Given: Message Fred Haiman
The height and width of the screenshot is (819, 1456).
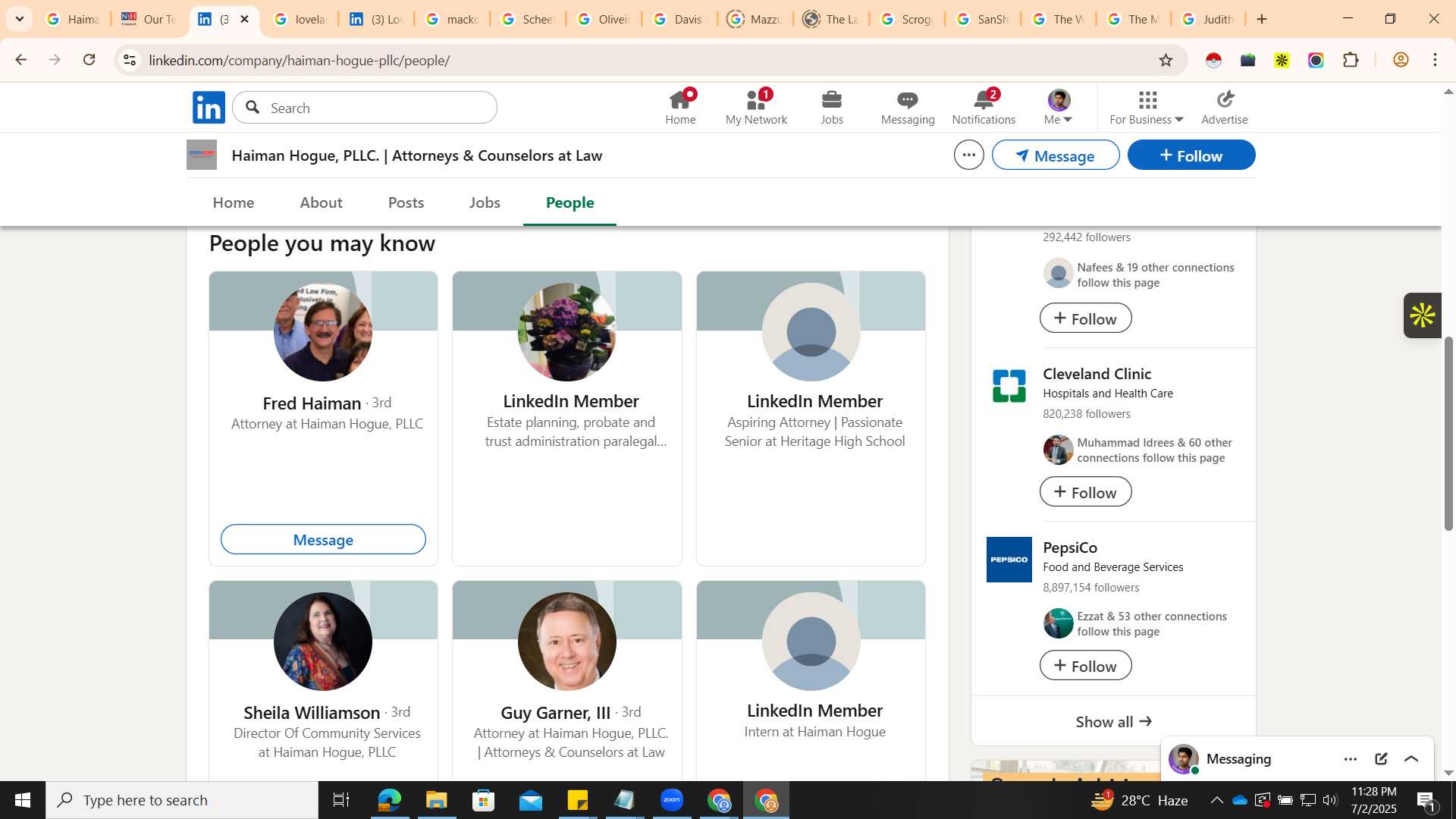Looking at the screenshot, I should coord(323,539).
